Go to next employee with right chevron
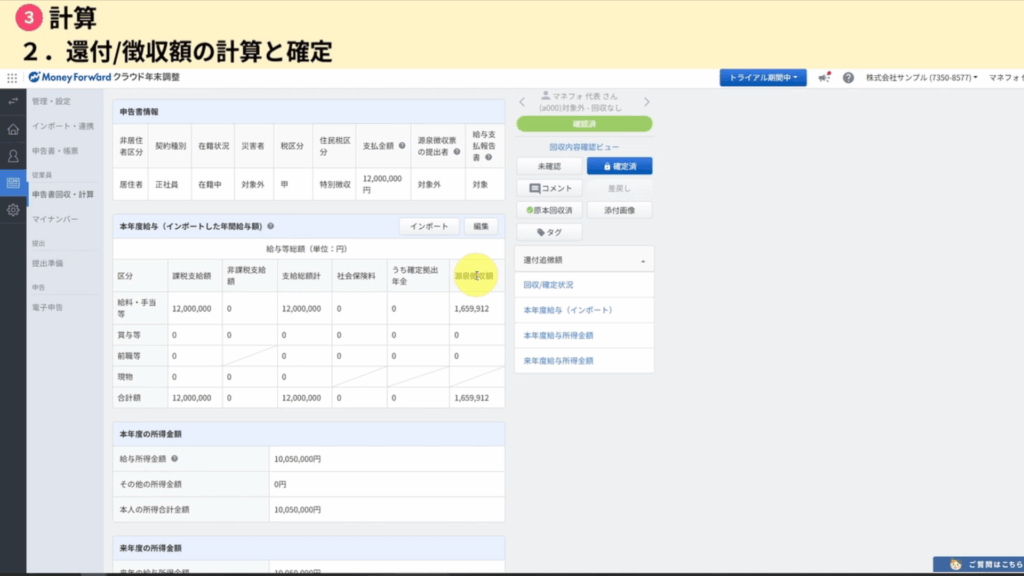The image size is (1024, 576). 647,101
